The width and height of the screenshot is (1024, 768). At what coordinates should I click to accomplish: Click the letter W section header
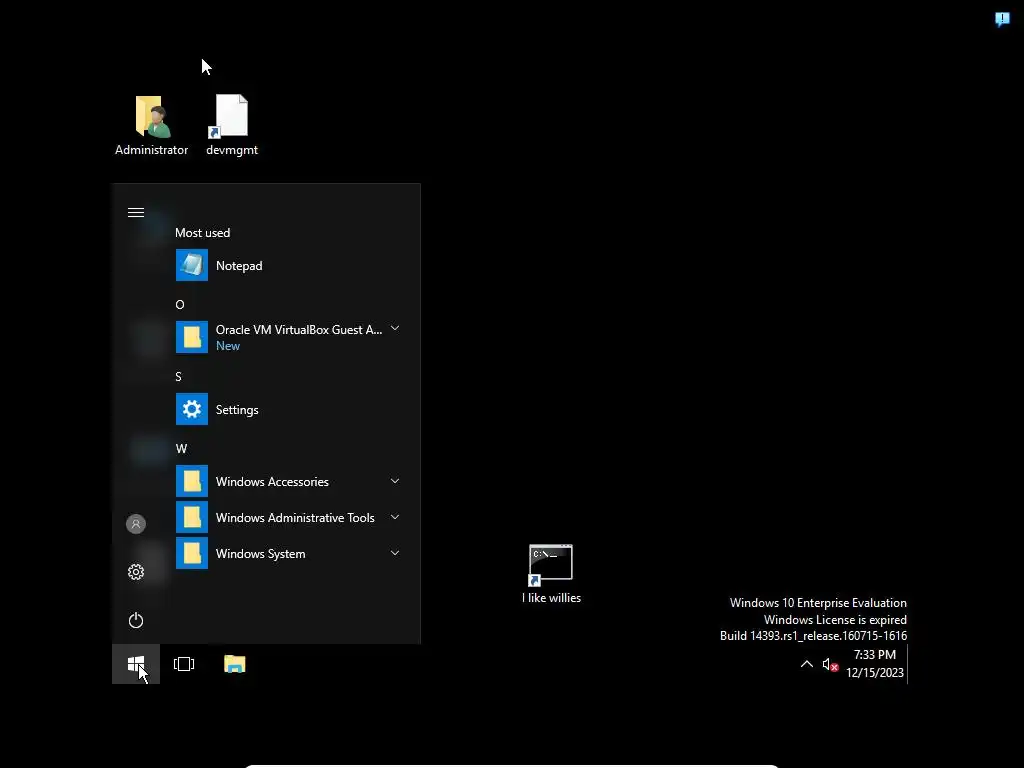coord(181,449)
